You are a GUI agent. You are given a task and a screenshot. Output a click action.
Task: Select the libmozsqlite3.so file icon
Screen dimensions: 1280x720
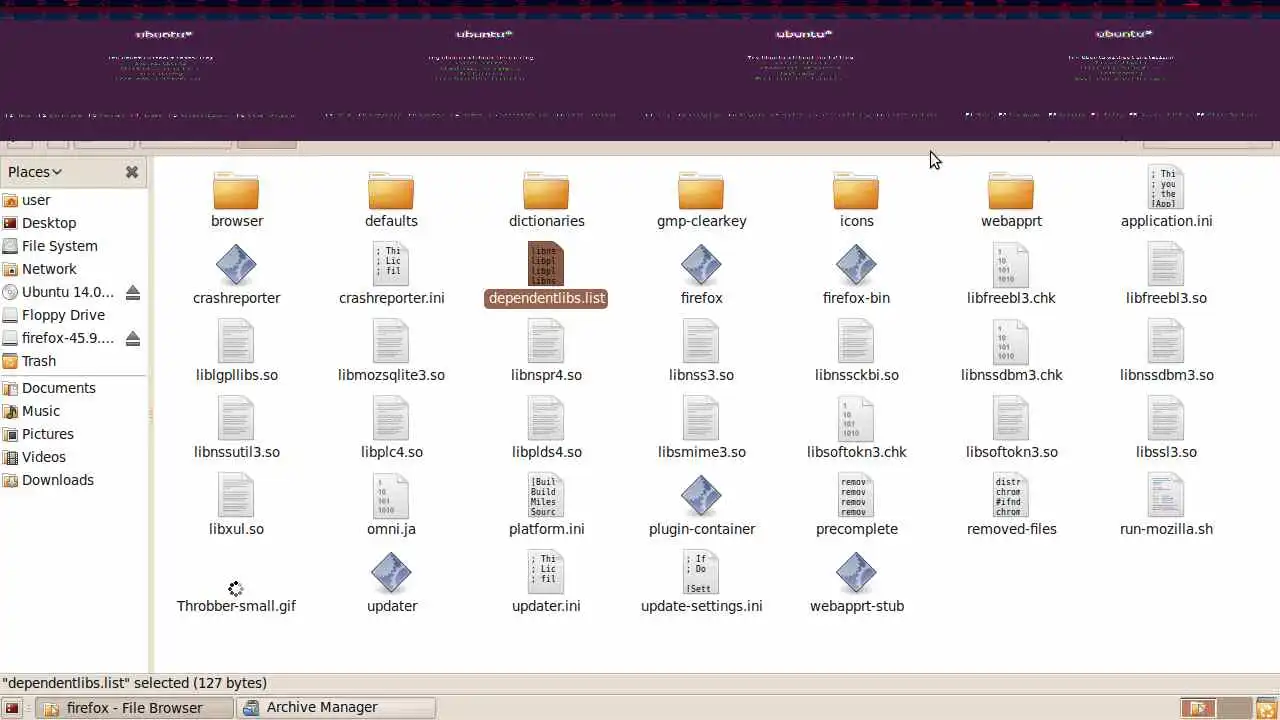pos(391,342)
